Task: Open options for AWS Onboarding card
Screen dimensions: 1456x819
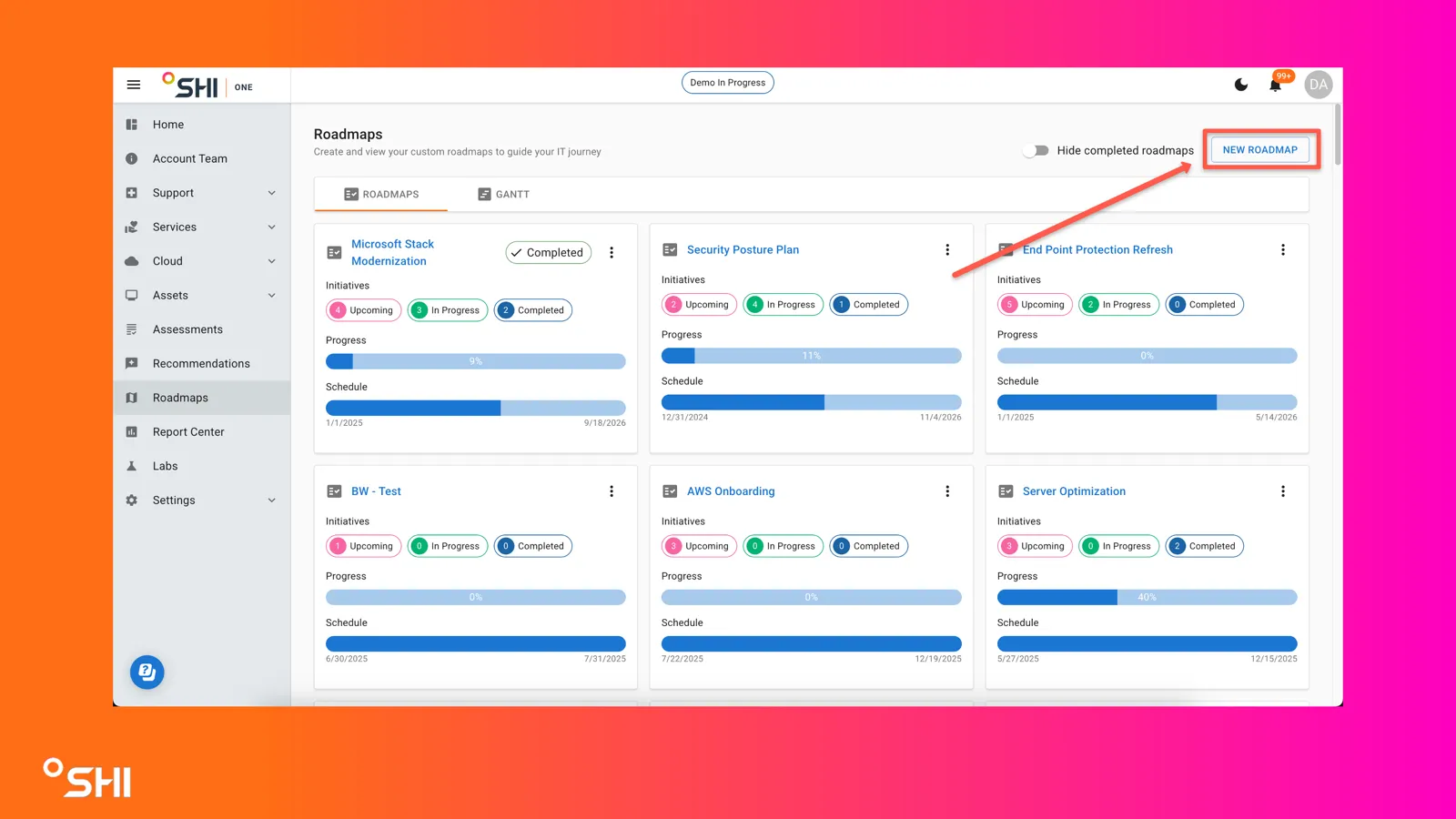Action: (947, 491)
